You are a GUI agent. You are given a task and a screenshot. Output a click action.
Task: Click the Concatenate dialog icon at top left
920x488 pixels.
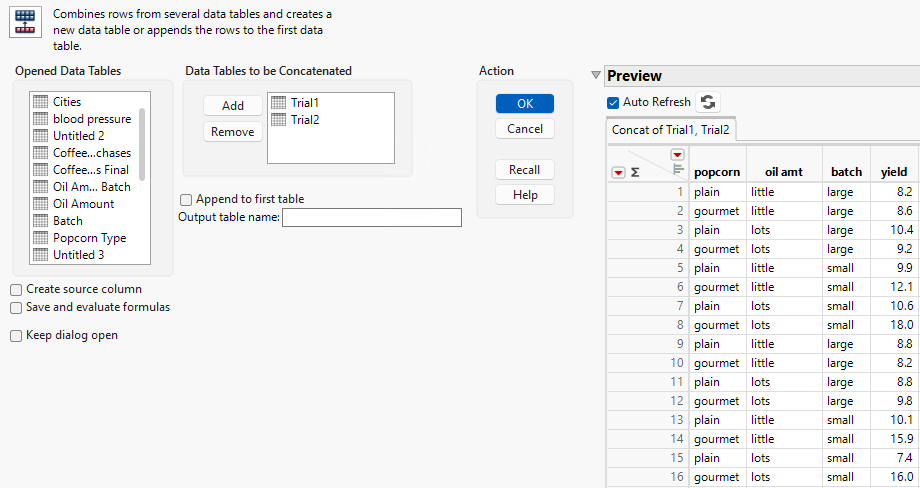point(25,22)
